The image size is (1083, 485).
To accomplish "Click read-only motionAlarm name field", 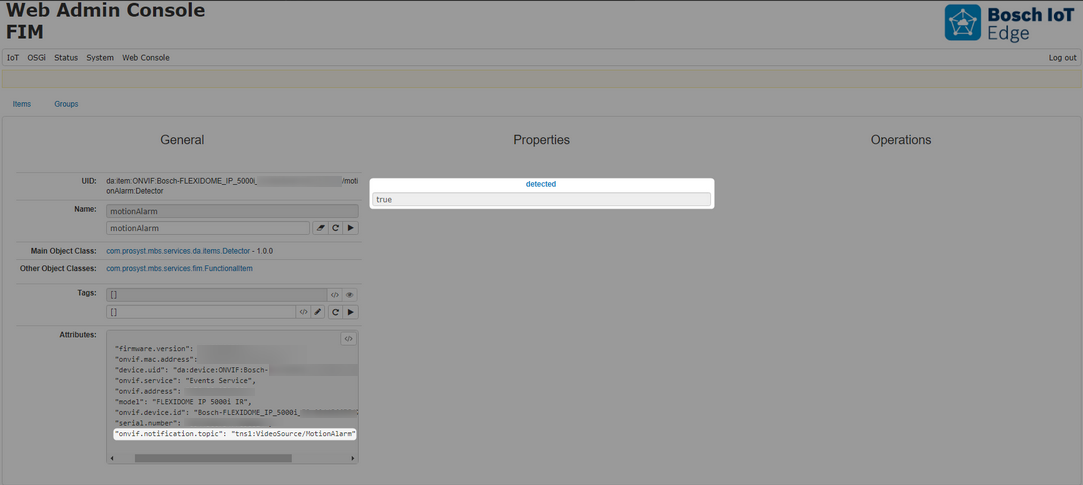I will click(232, 211).
